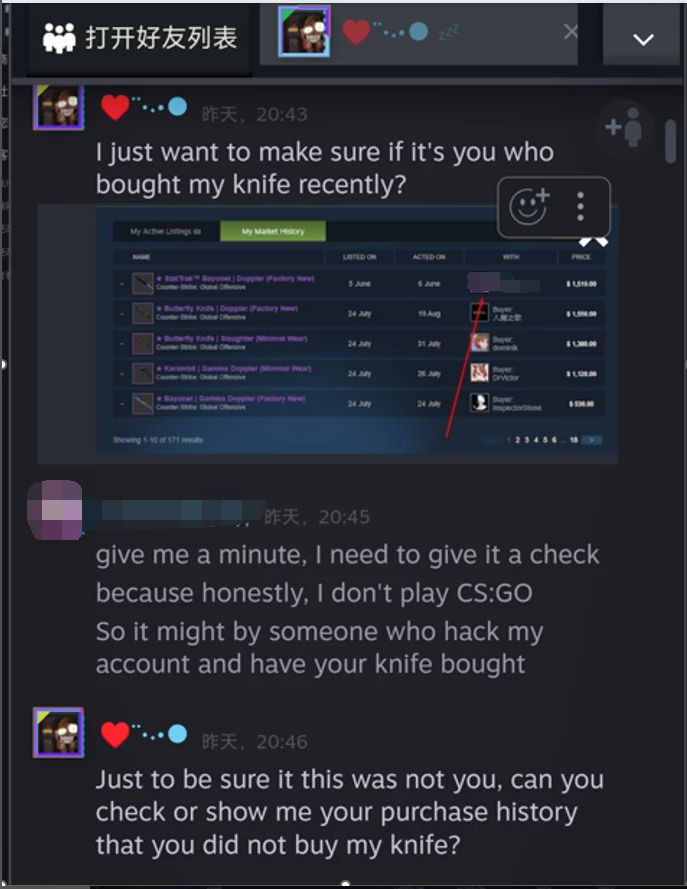Click the add friend to chat icon
687x889 pixels.
pos(624,128)
